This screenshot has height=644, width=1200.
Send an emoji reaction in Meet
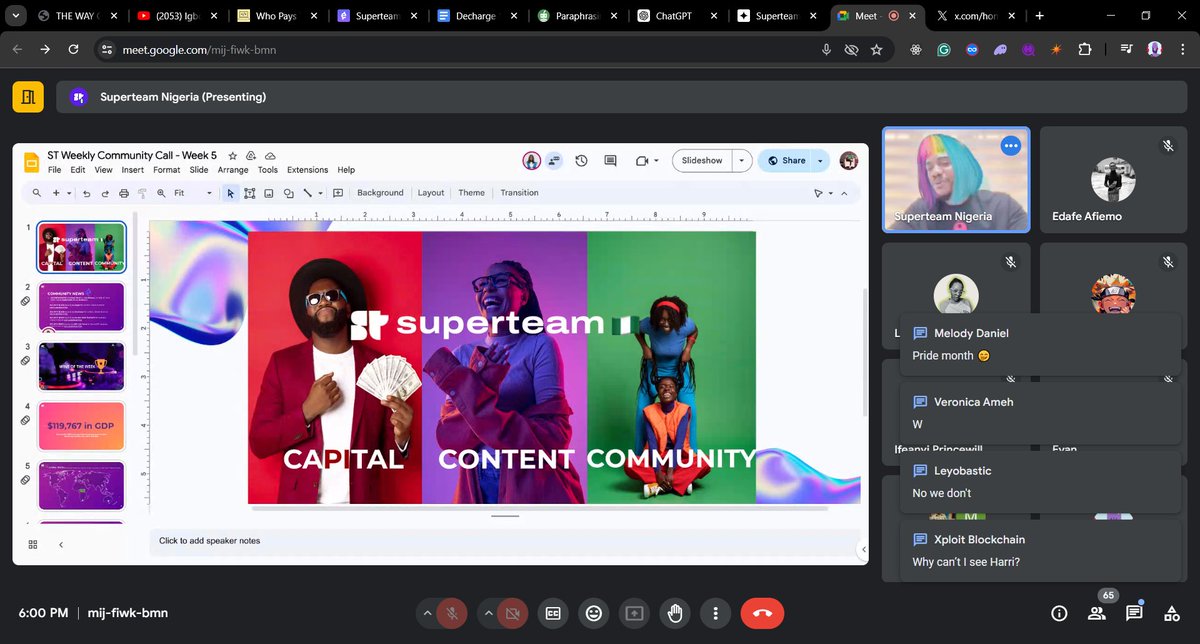[594, 613]
